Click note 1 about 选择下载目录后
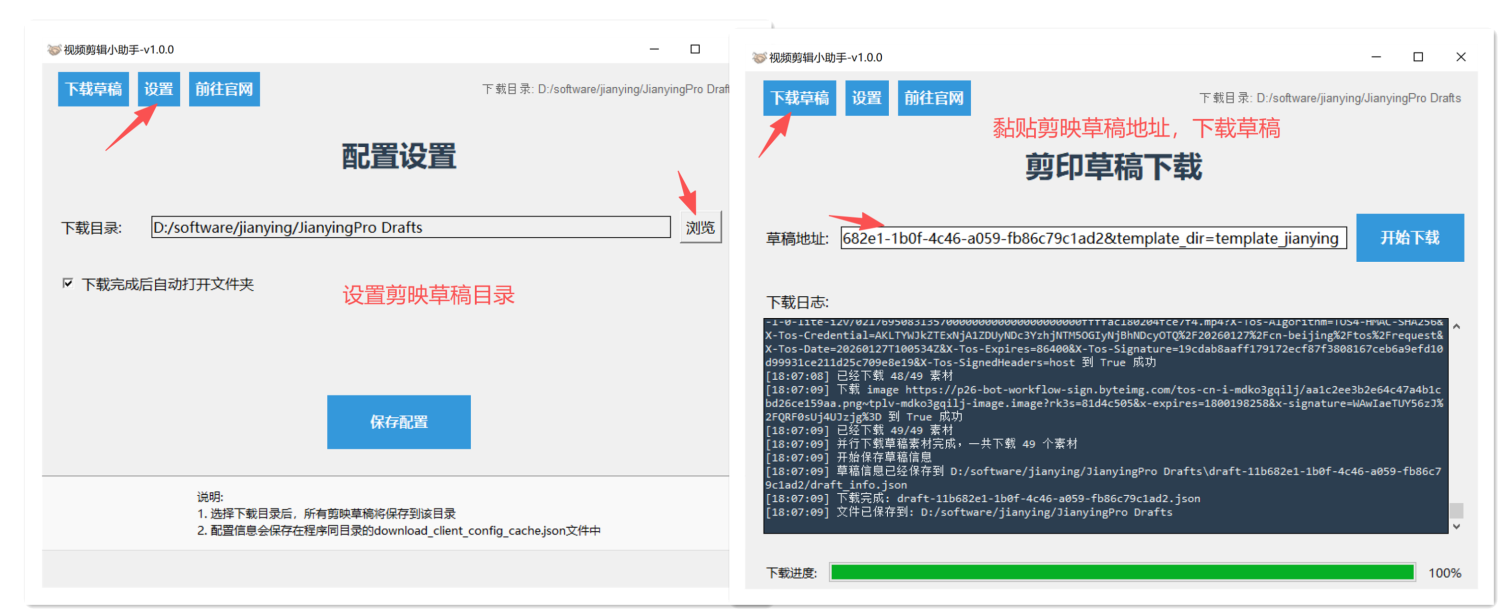Screen dimensions: 1500x610 (326, 514)
